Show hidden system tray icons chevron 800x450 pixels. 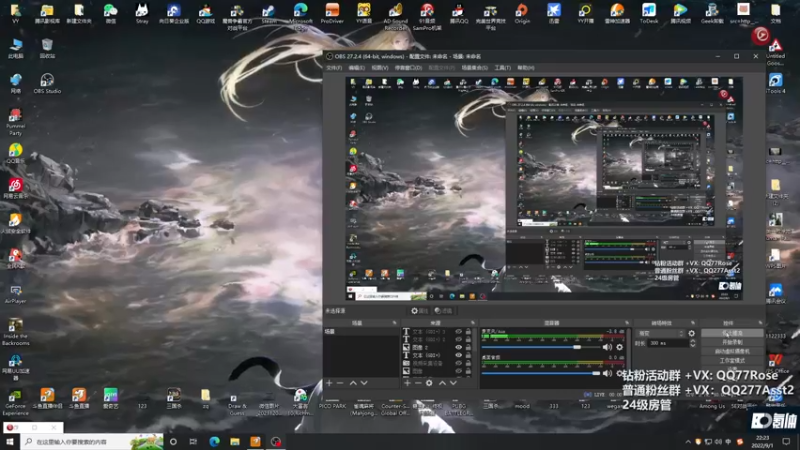pyautogui.click(x=688, y=441)
